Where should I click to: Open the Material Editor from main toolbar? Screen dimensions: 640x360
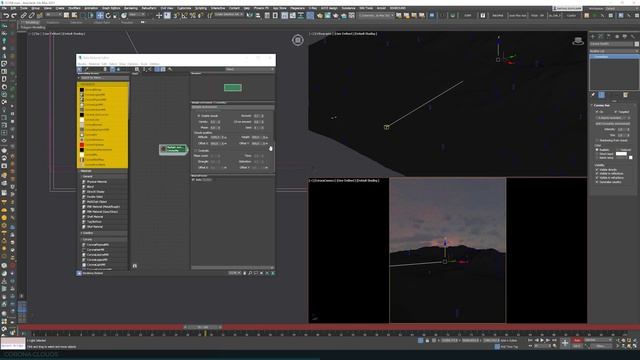pyautogui.click(x=310, y=16)
